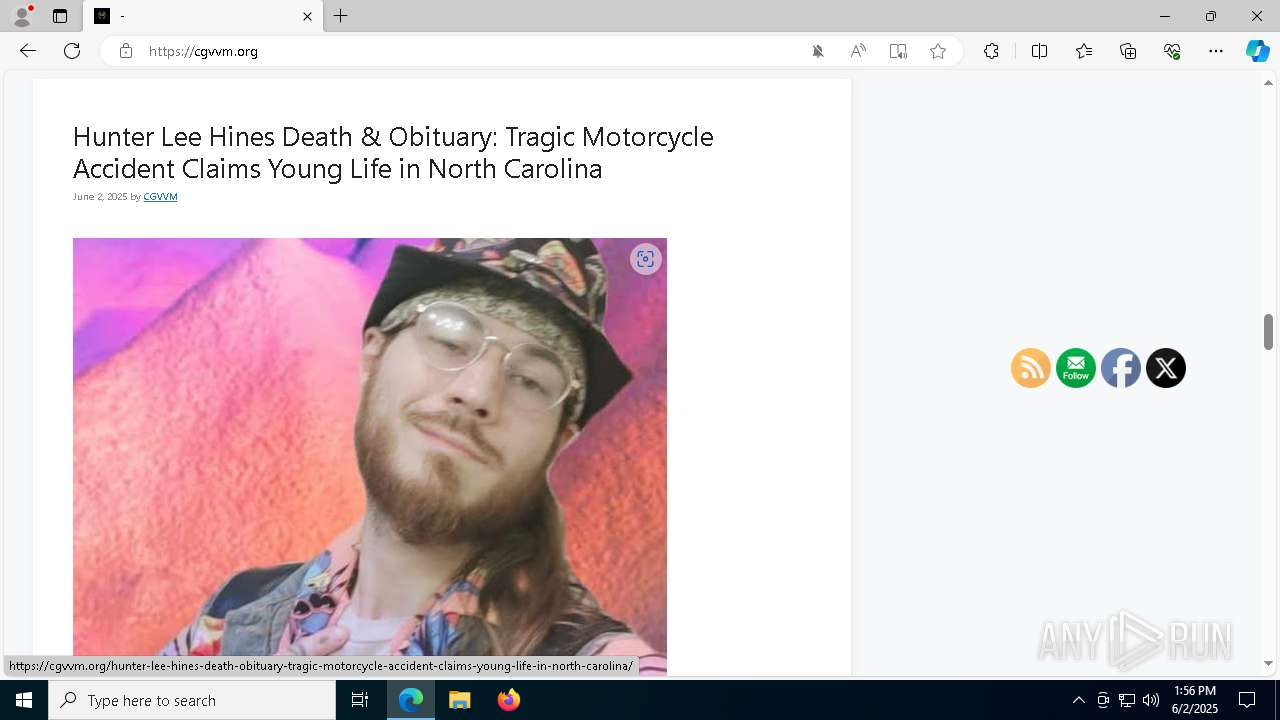Click the green Follow by email icon
Image resolution: width=1280 pixels, height=720 pixels.
(1076, 368)
